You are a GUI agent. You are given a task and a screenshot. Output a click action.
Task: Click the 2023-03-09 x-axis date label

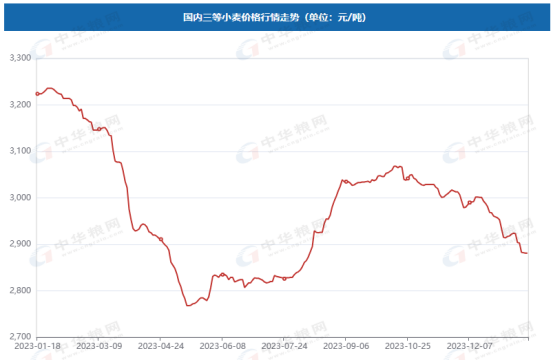(x=99, y=346)
